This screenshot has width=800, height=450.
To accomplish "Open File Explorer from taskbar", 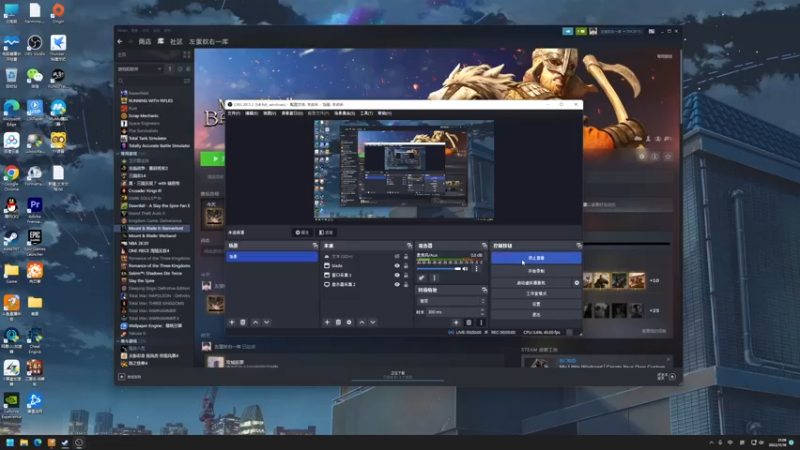I will tap(24, 442).
